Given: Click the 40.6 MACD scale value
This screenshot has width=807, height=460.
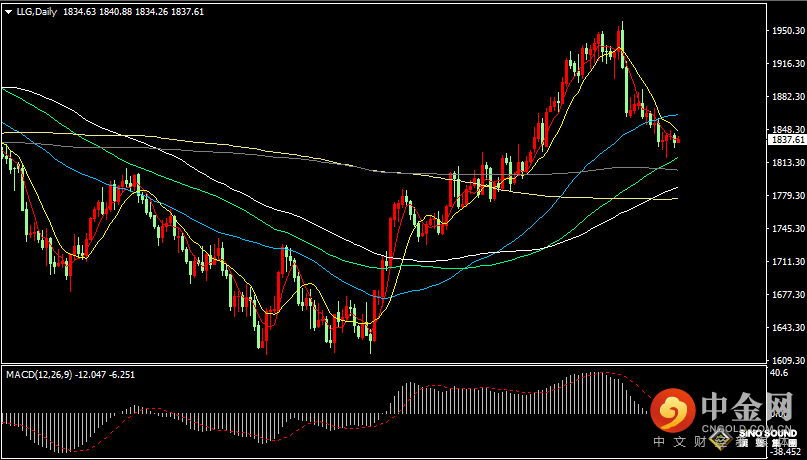Looking at the screenshot, I should (x=781, y=373).
